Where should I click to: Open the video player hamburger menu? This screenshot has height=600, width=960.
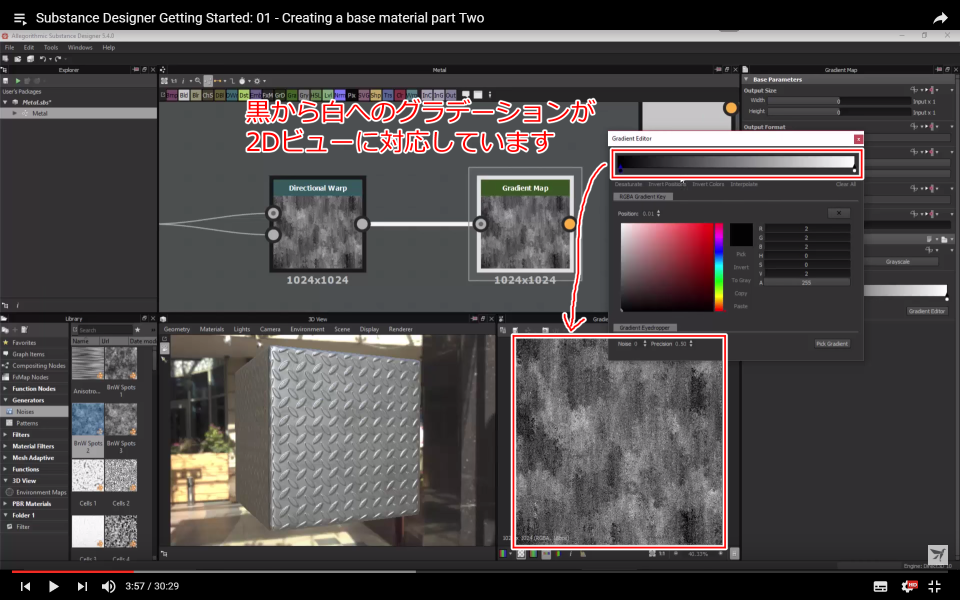(20, 18)
